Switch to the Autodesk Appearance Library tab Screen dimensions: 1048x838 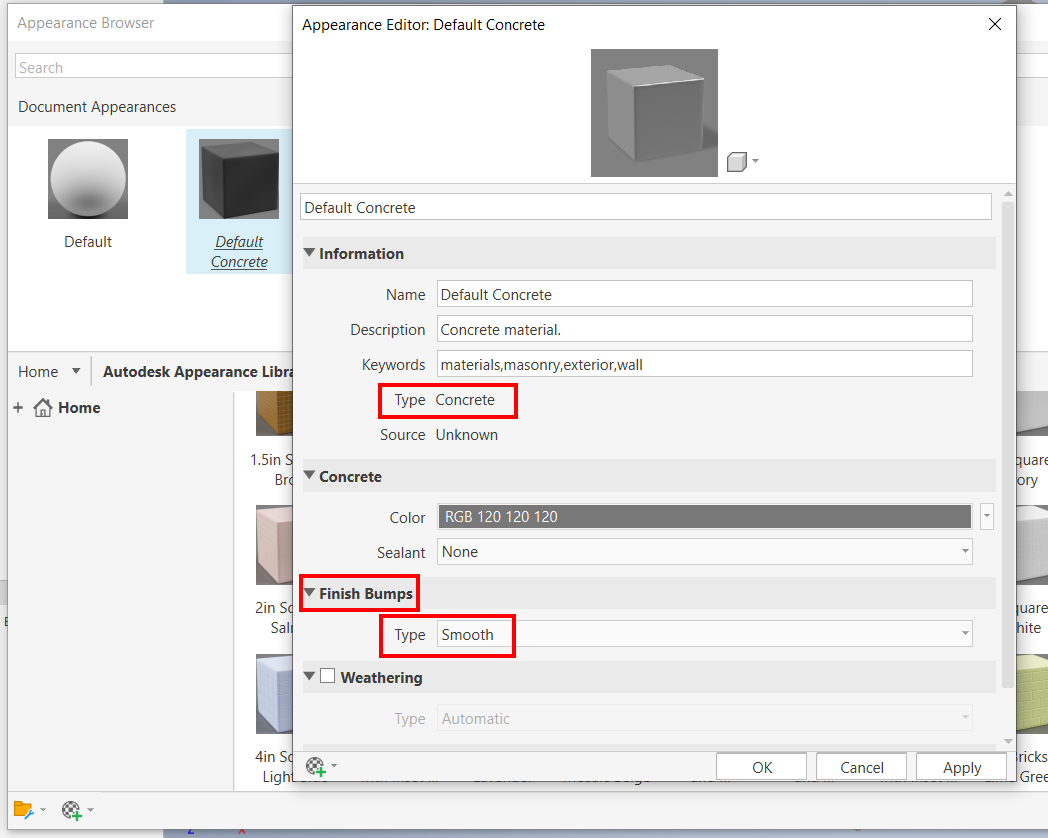[197, 371]
